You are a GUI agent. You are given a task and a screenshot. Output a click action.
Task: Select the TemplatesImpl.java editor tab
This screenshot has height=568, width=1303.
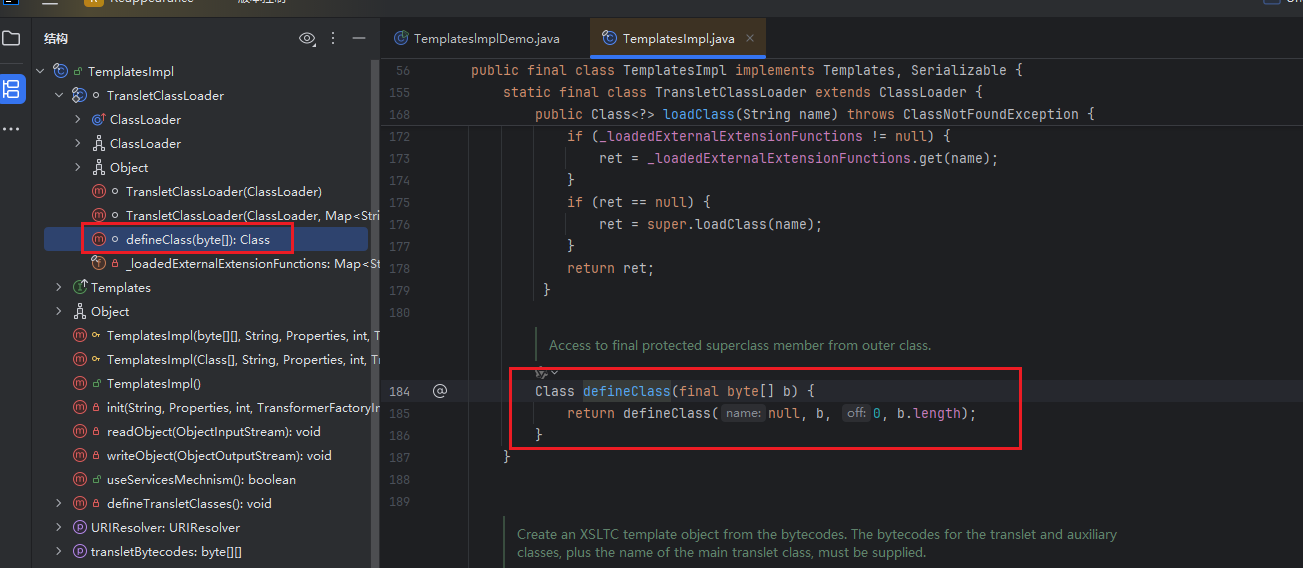coord(677,39)
